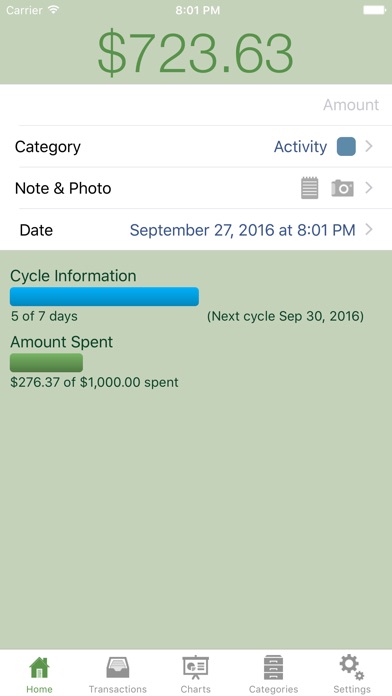Tap the blue Activity color swatch

coord(346,146)
